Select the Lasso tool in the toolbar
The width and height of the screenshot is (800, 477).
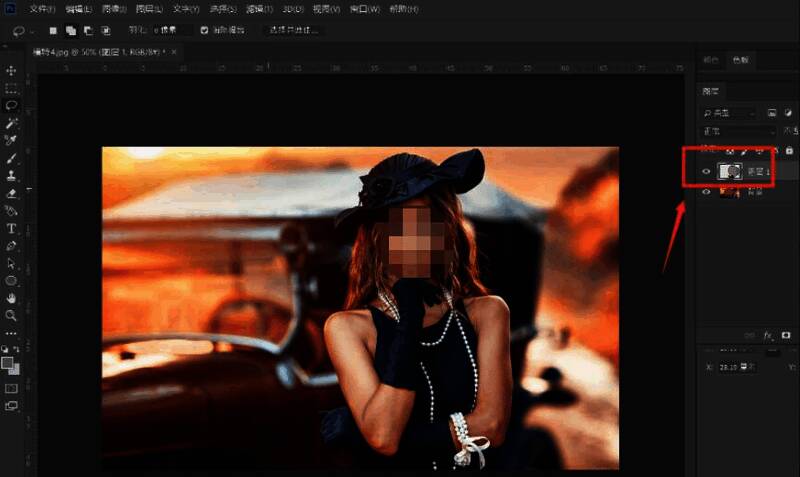click(x=11, y=105)
